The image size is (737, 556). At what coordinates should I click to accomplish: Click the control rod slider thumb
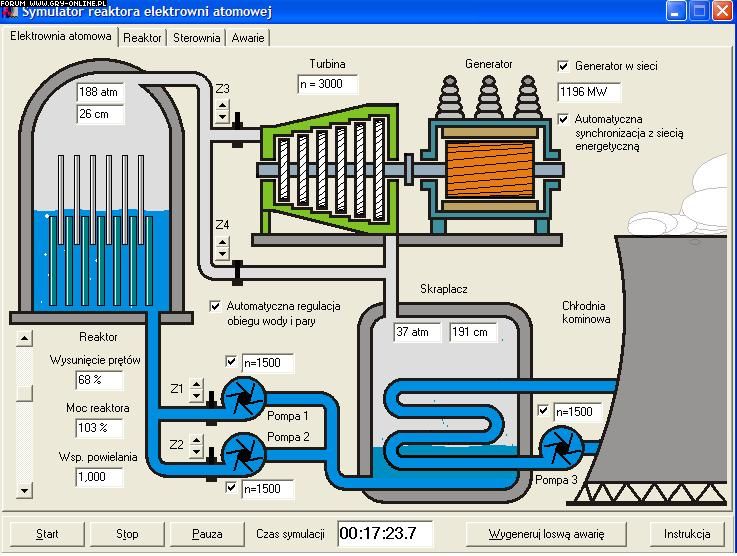[24, 393]
